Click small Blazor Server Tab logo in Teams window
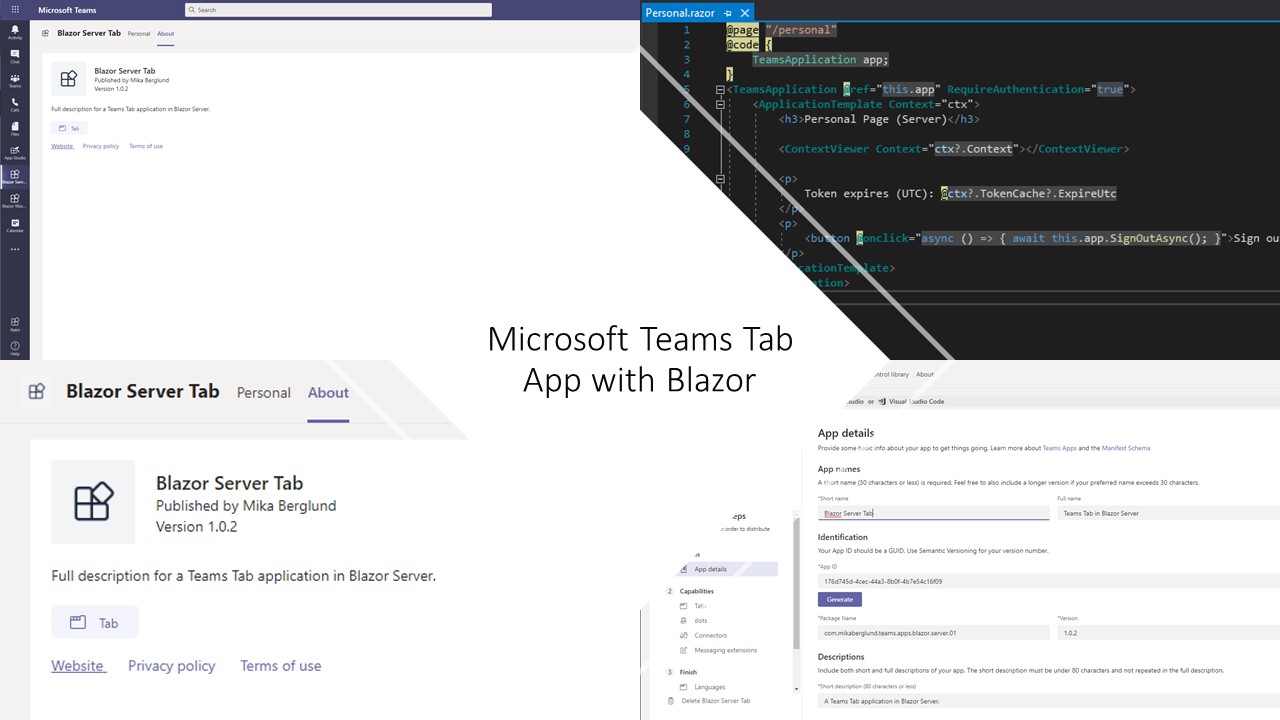 (68, 79)
